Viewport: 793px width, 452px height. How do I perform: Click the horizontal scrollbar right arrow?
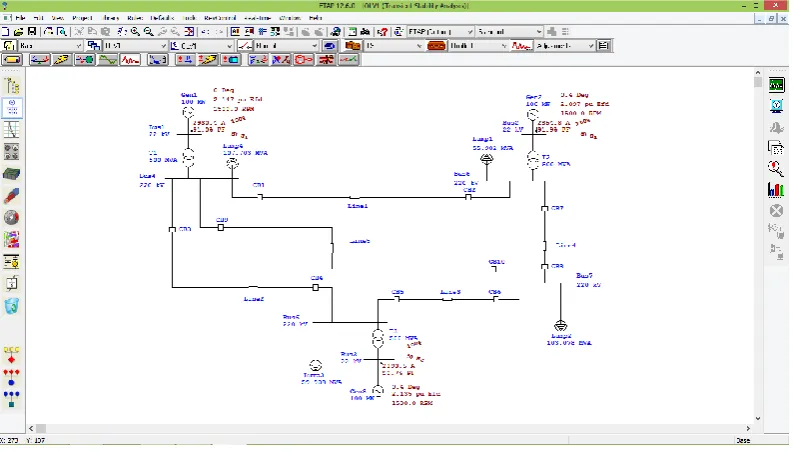748,429
